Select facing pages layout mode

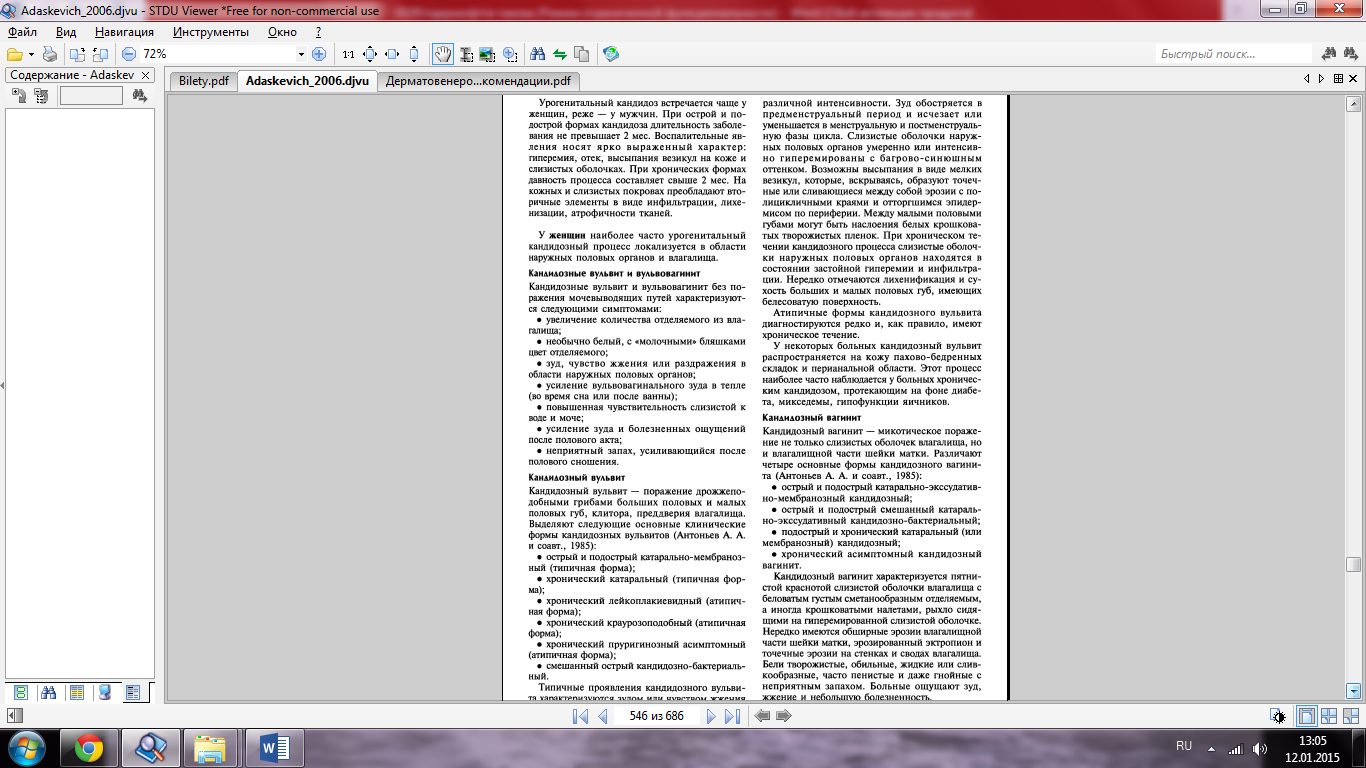pyautogui.click(x=1329, y=716)
